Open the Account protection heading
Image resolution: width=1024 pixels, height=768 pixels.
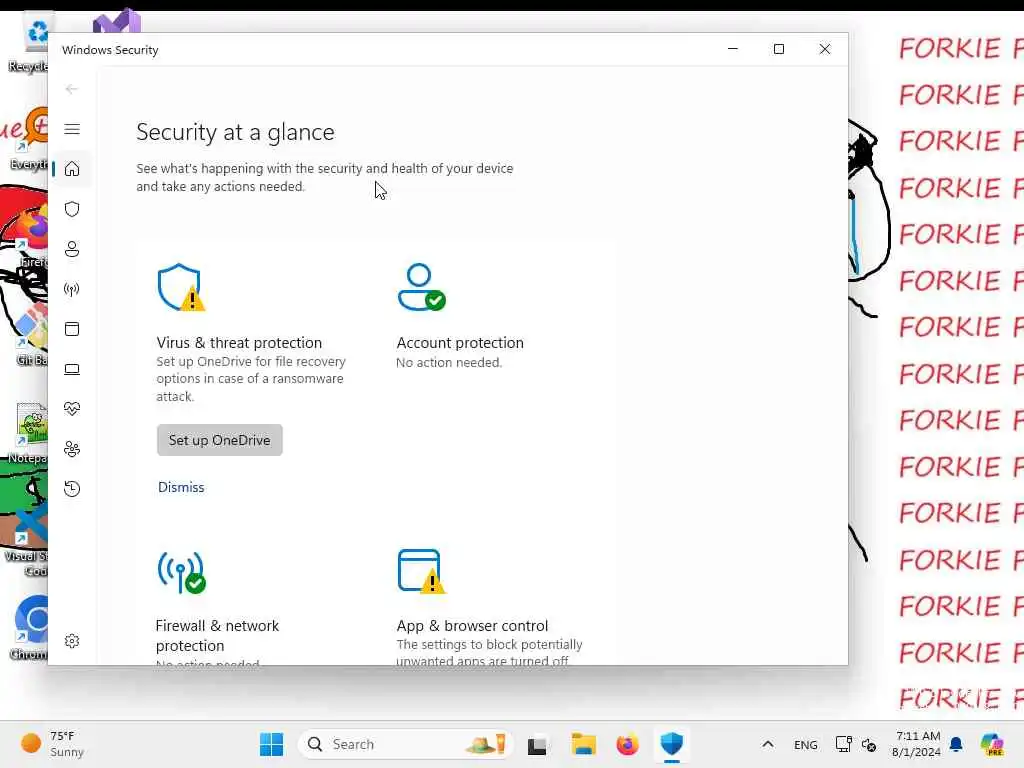pos(460,343)
